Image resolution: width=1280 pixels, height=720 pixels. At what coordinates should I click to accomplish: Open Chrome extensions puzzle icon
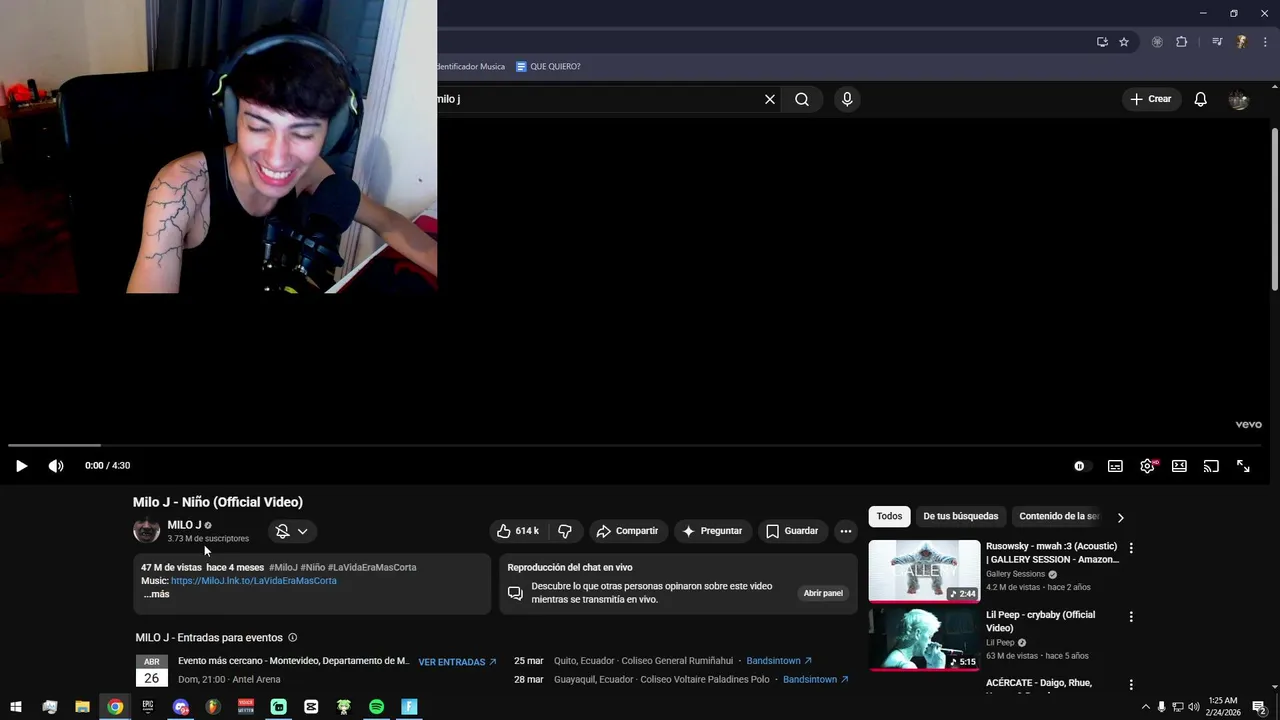(x=1182, y=42)
